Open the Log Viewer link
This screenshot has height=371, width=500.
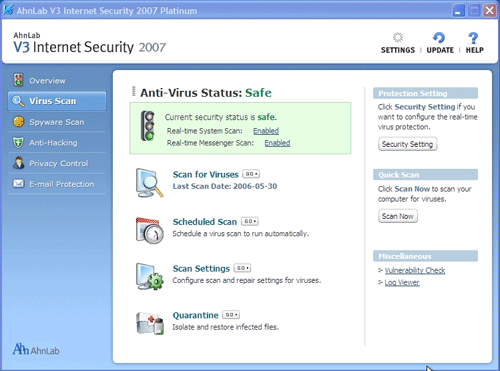pyautogui.click(x=402, y=283)
